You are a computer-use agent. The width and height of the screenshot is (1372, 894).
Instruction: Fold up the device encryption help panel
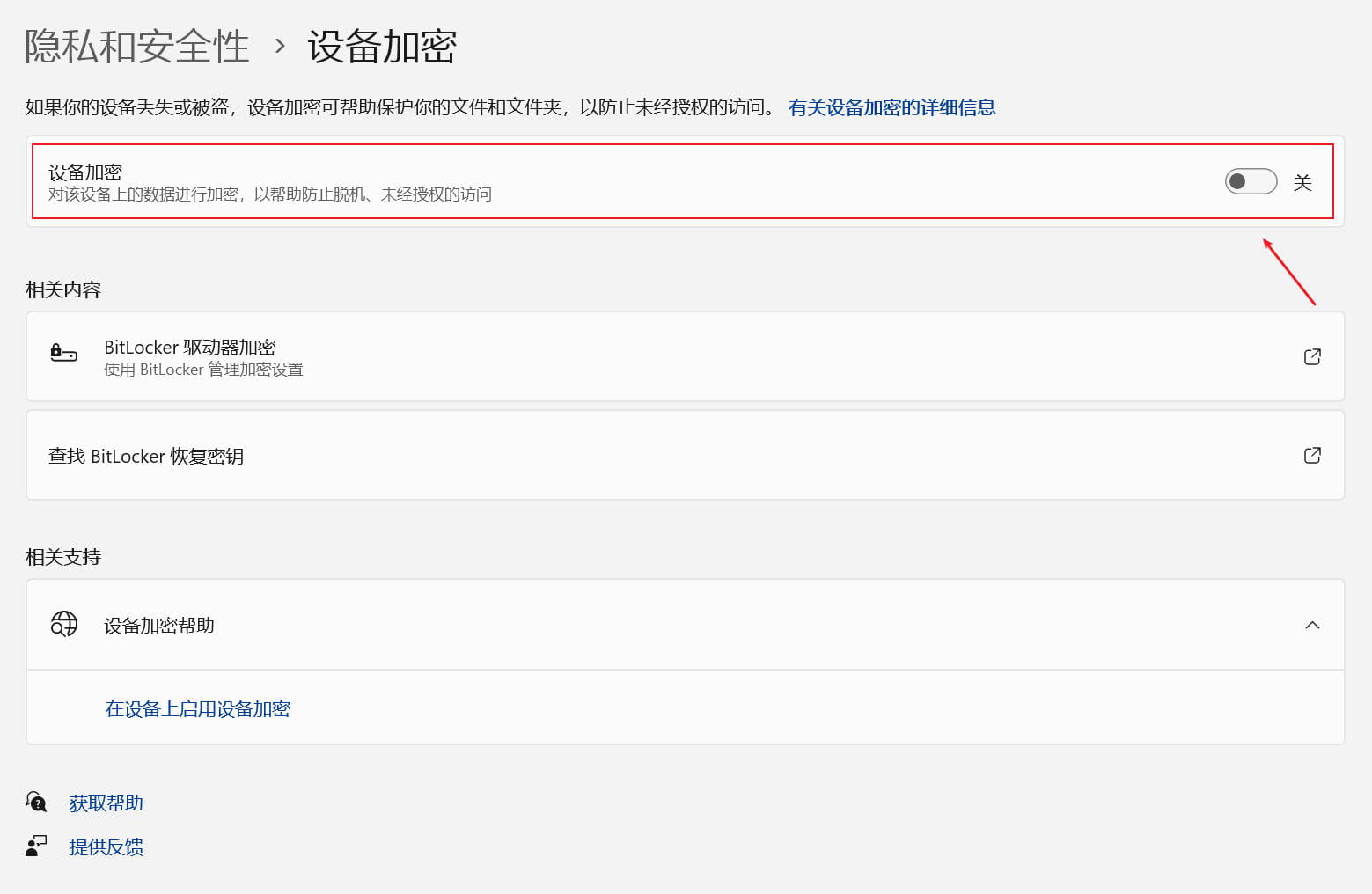[x=1312, y=625]
